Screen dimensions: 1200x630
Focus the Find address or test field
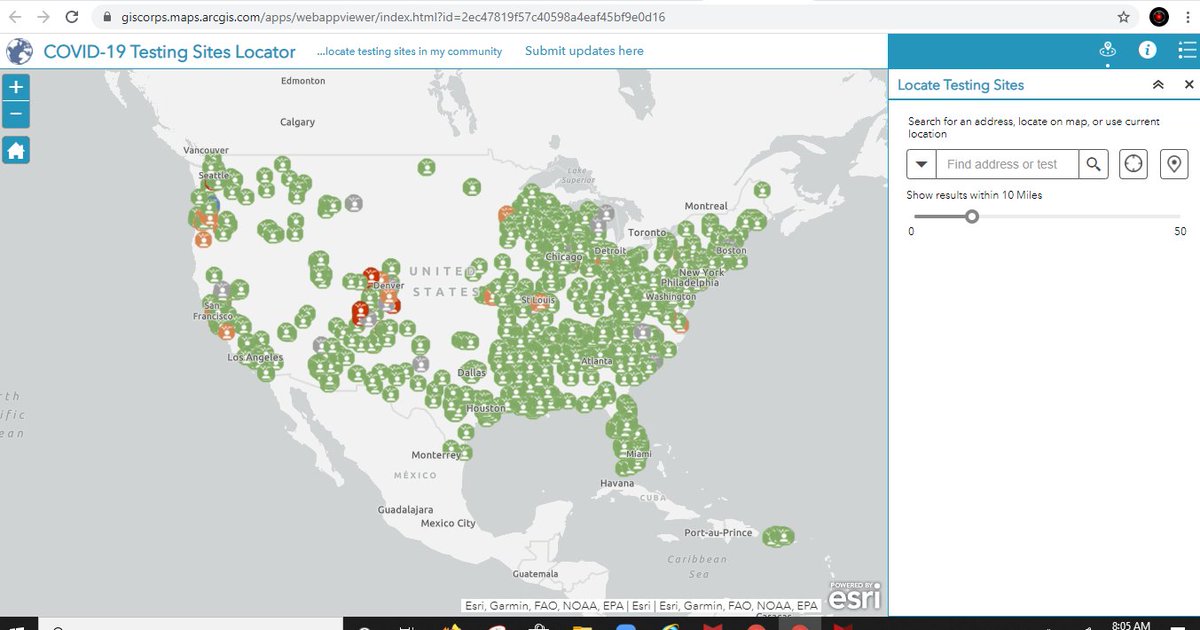1007,164
